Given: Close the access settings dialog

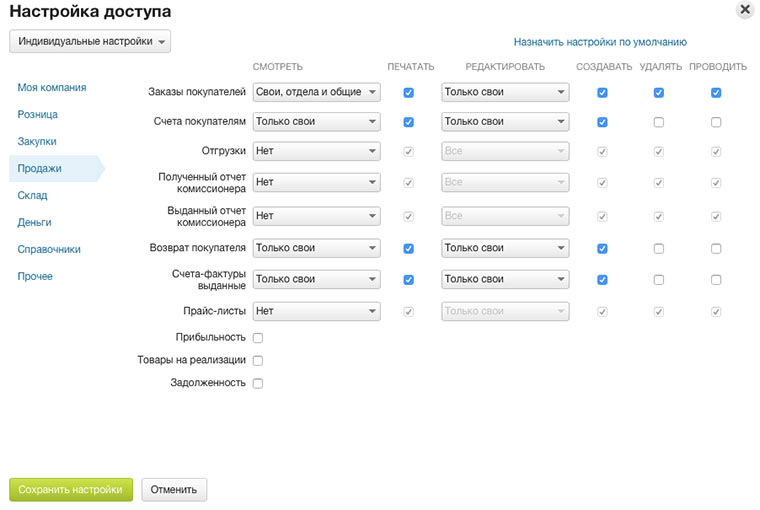Looking at the screenshot, I should pyautogui.click(x=744, y=10).
